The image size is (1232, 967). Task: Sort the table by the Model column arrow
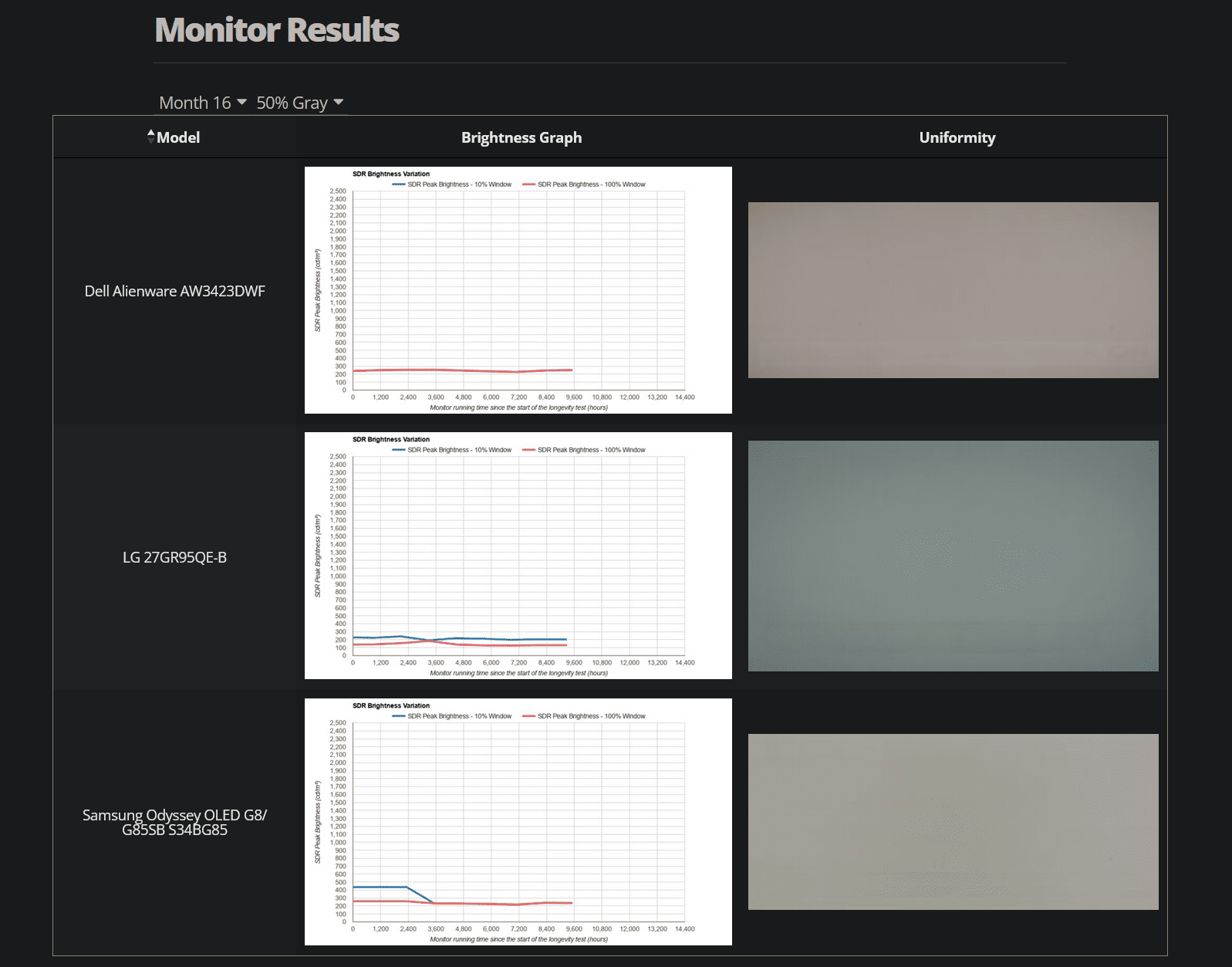pos(151,137)
